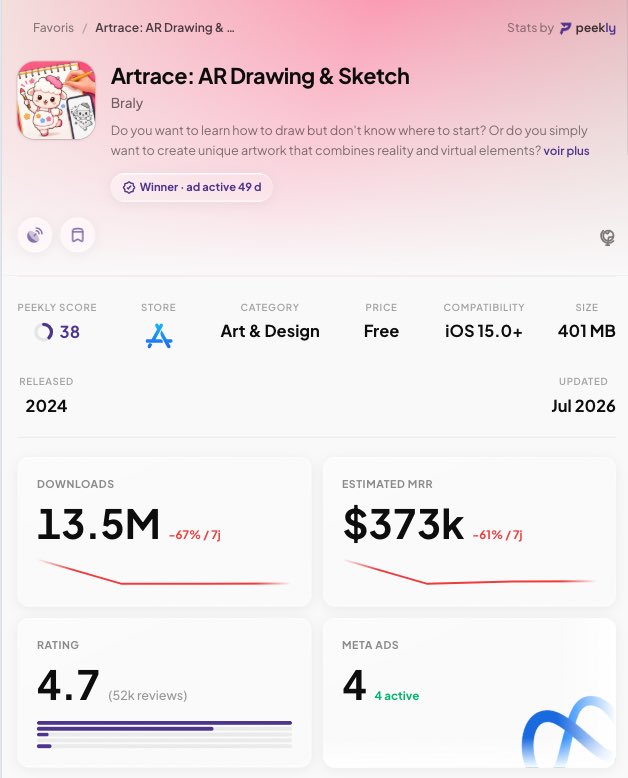Click the downloads trend sparkline
This screenshot has width=628, height=778.
(164, 573)
